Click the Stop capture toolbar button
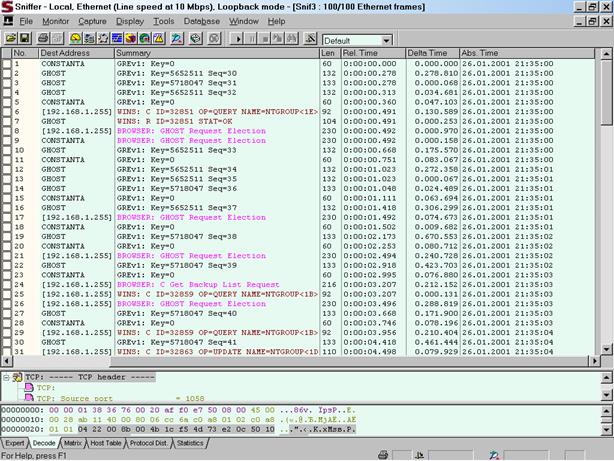614x461 pixels. coord(267,38)
